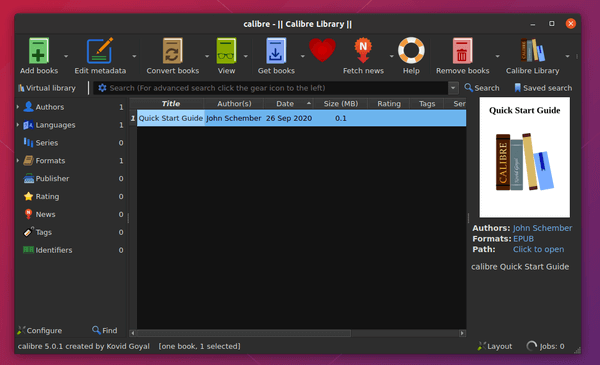Expand the Languages tree node
600x365 pixels.
[18, 125]
